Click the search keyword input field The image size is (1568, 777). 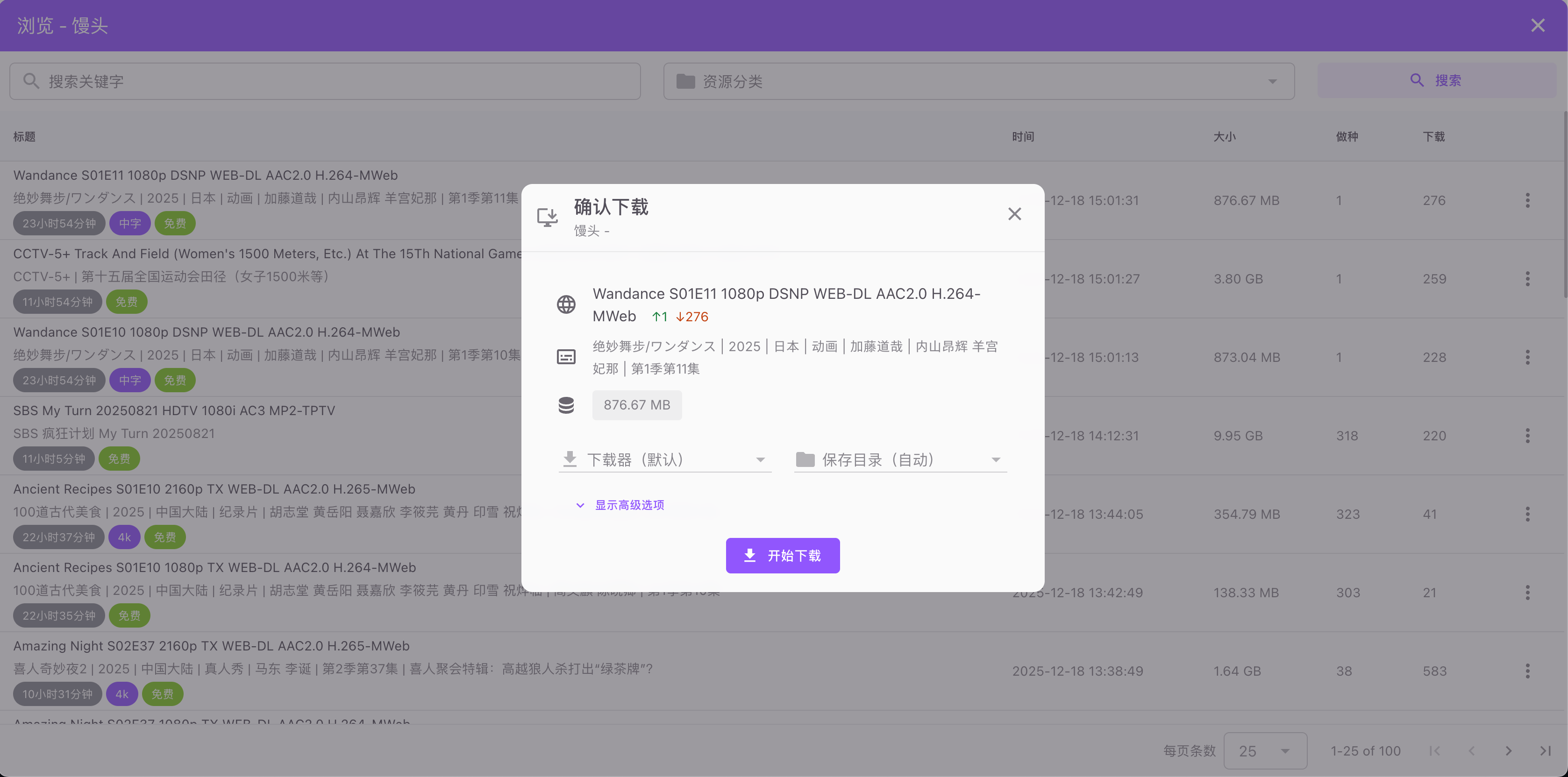click(x=325, y=82)
